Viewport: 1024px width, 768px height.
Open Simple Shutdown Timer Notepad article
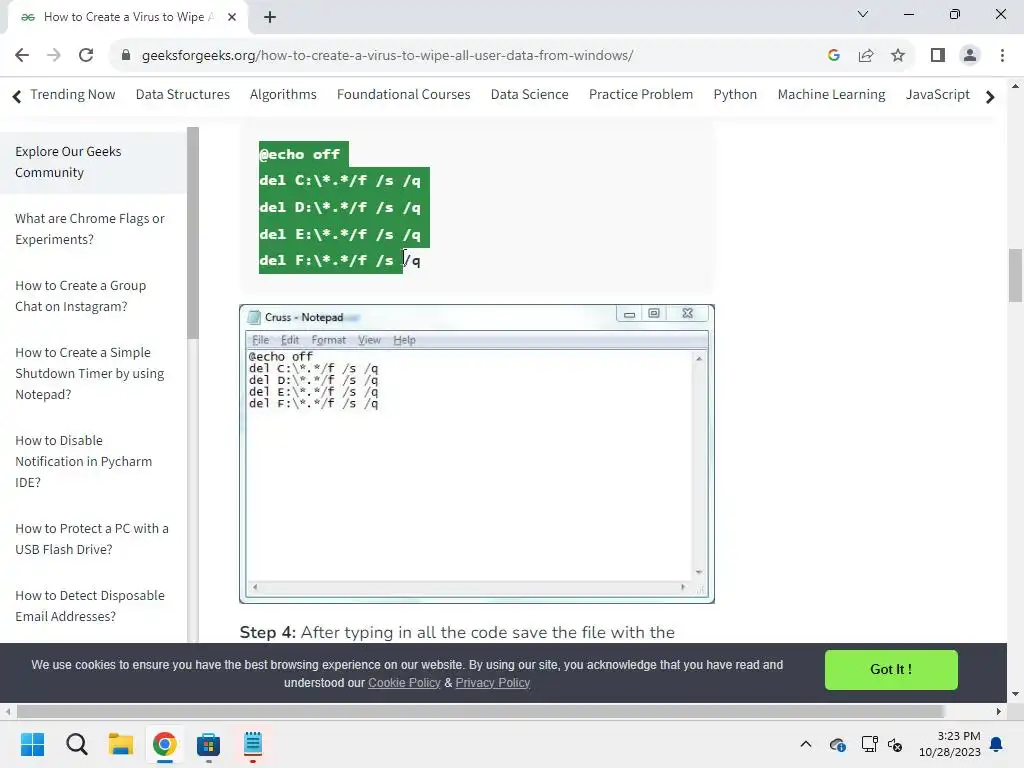tap(89, 374)
